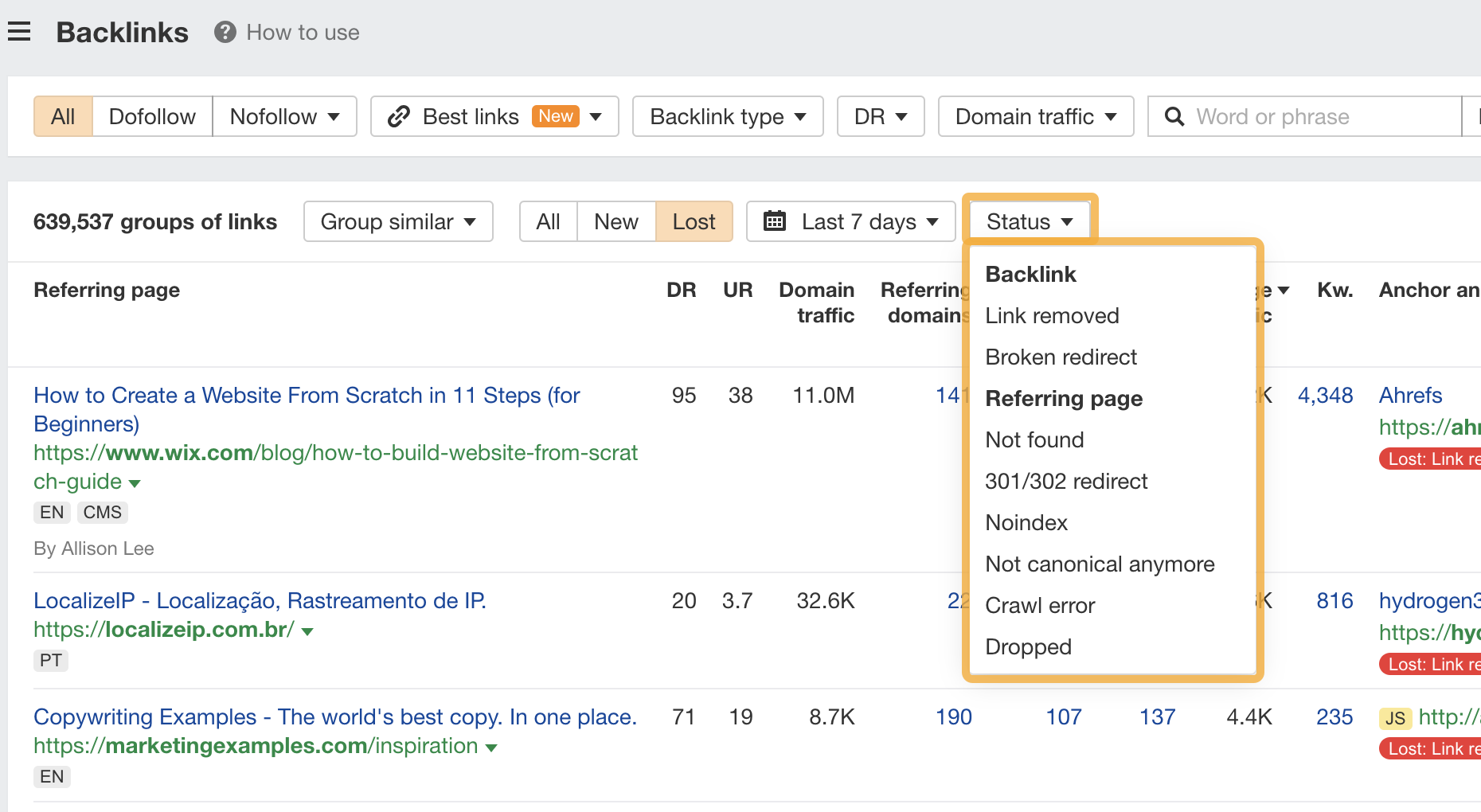The width and height of the screenshot is (1481, 812).
Task: Click the chain link icon in Best links
Action: click(399, 117)
